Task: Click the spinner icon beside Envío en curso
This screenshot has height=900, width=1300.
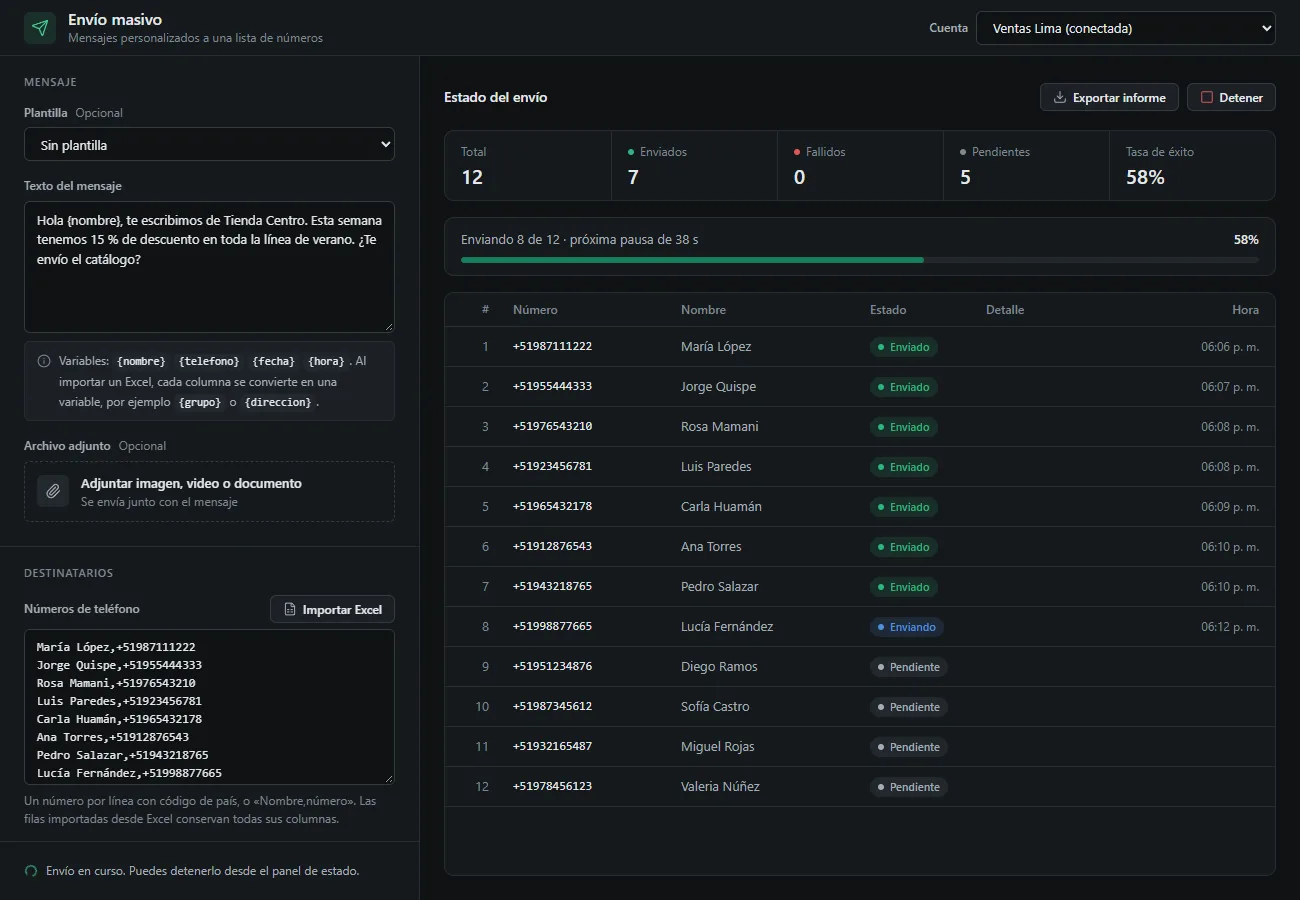Action: [x=31, y=871]
